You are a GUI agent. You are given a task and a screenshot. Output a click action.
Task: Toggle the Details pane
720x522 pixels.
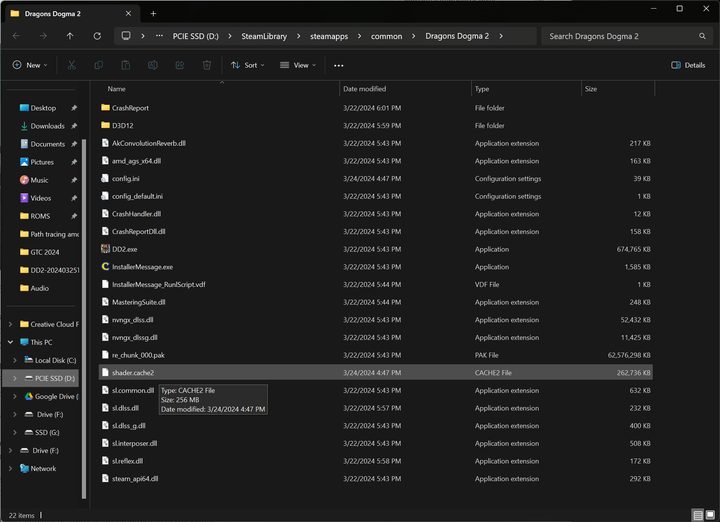(x=688, y=65)
